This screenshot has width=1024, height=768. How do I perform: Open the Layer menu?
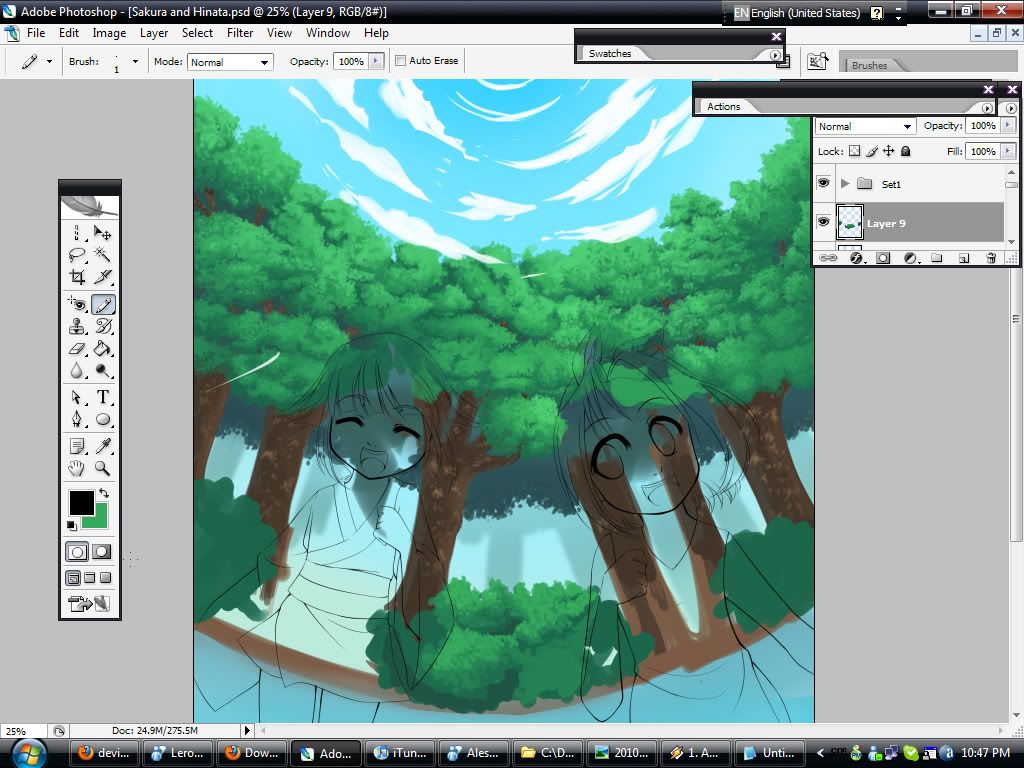coord(154,33)
